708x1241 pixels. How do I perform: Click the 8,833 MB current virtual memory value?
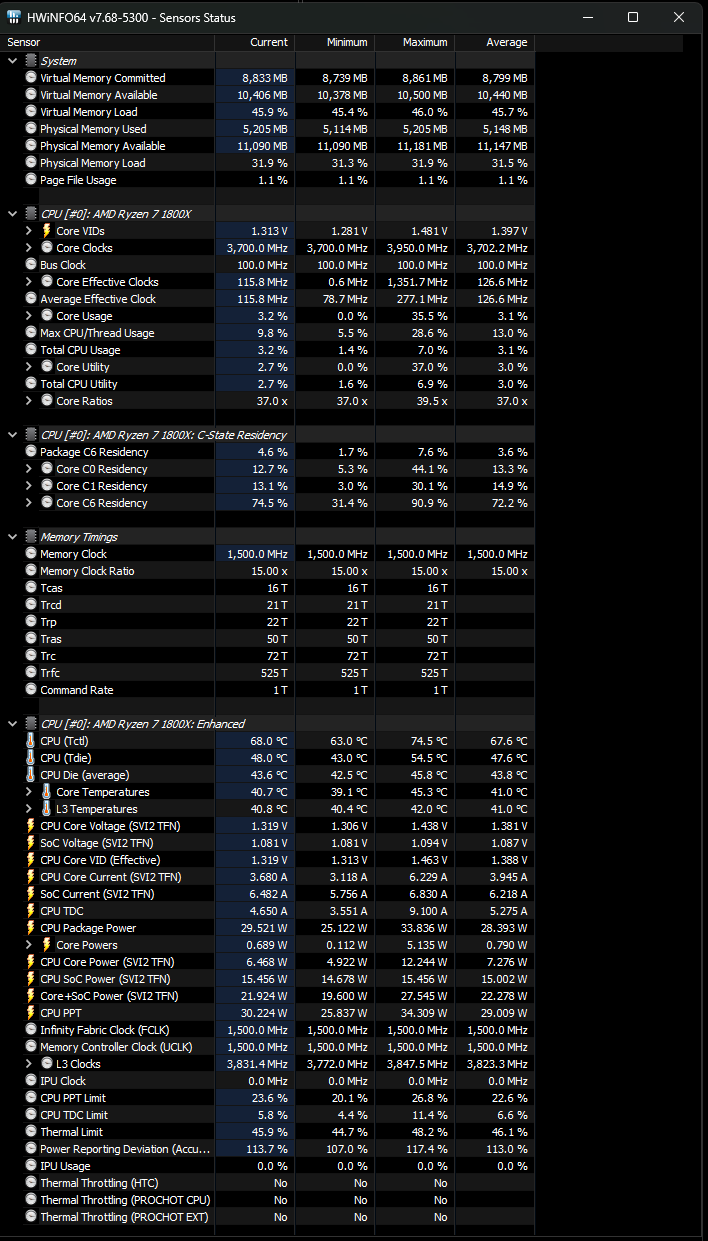point(265,78)
